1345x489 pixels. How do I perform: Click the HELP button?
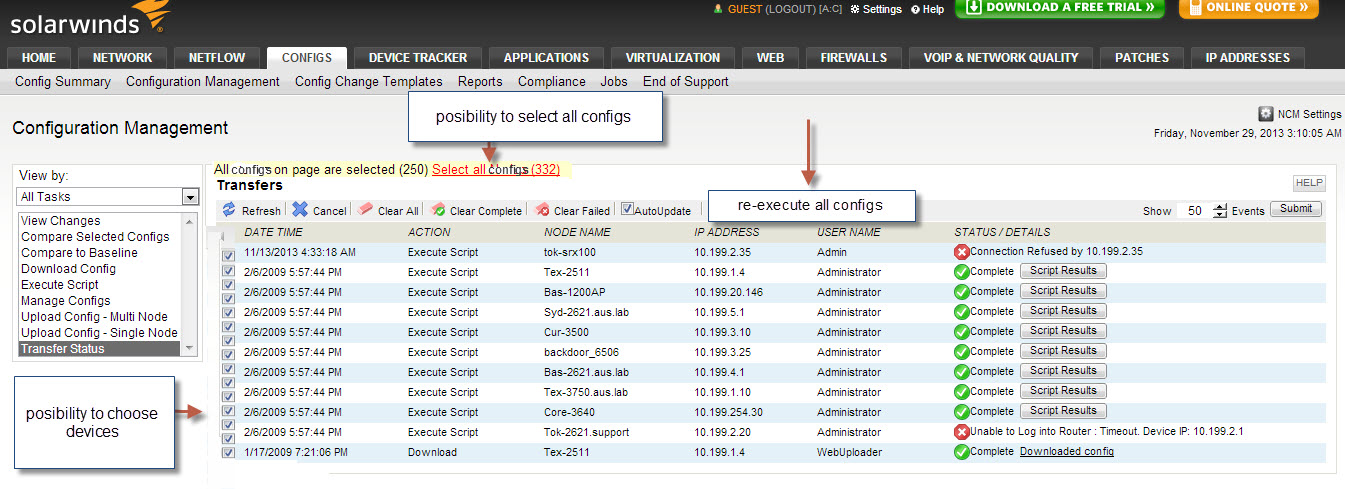(x=1309, y=183)
